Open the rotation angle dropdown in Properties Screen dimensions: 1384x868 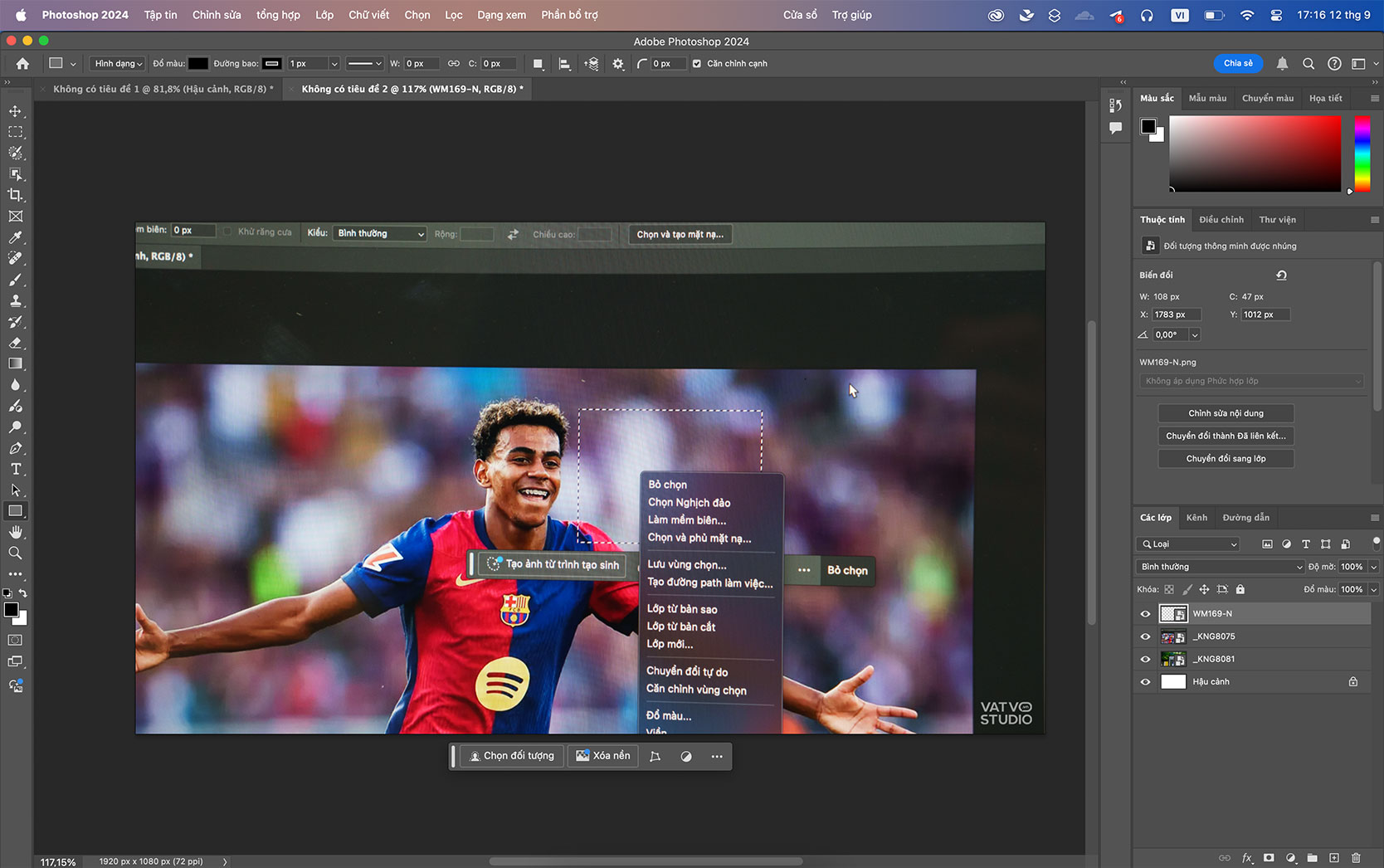click(x=1195, y=335)
